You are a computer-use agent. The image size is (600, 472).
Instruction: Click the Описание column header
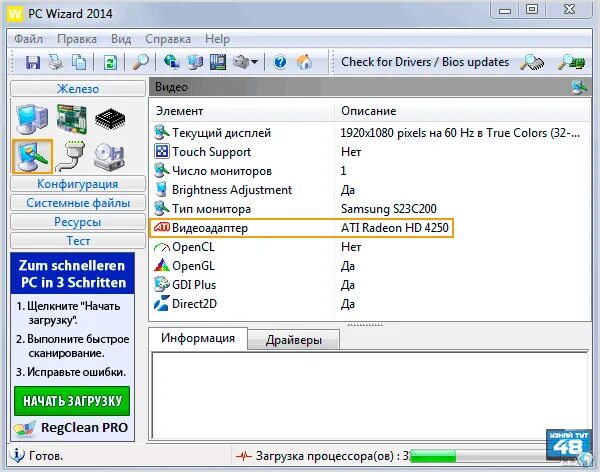[463, 111]
